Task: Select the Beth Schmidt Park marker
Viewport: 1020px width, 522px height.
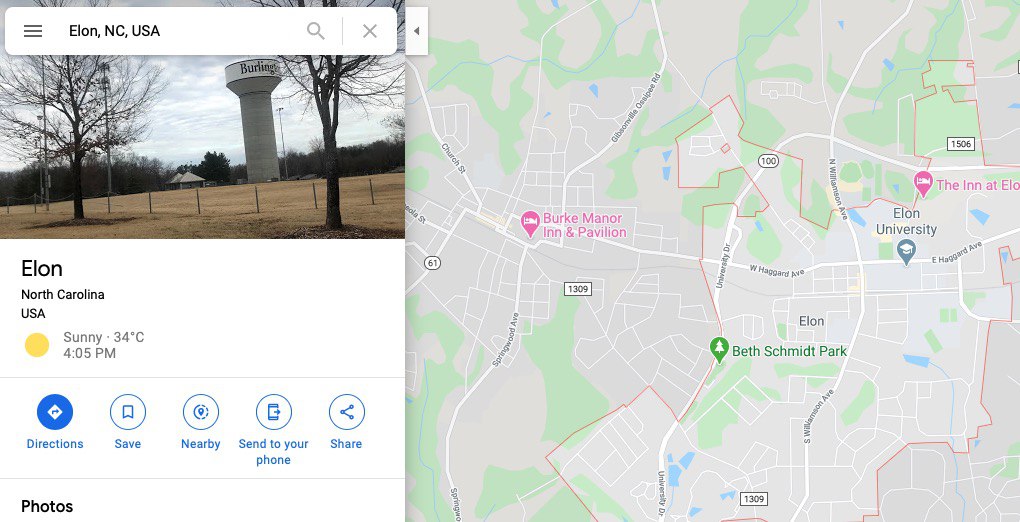Action: [719, 350]
